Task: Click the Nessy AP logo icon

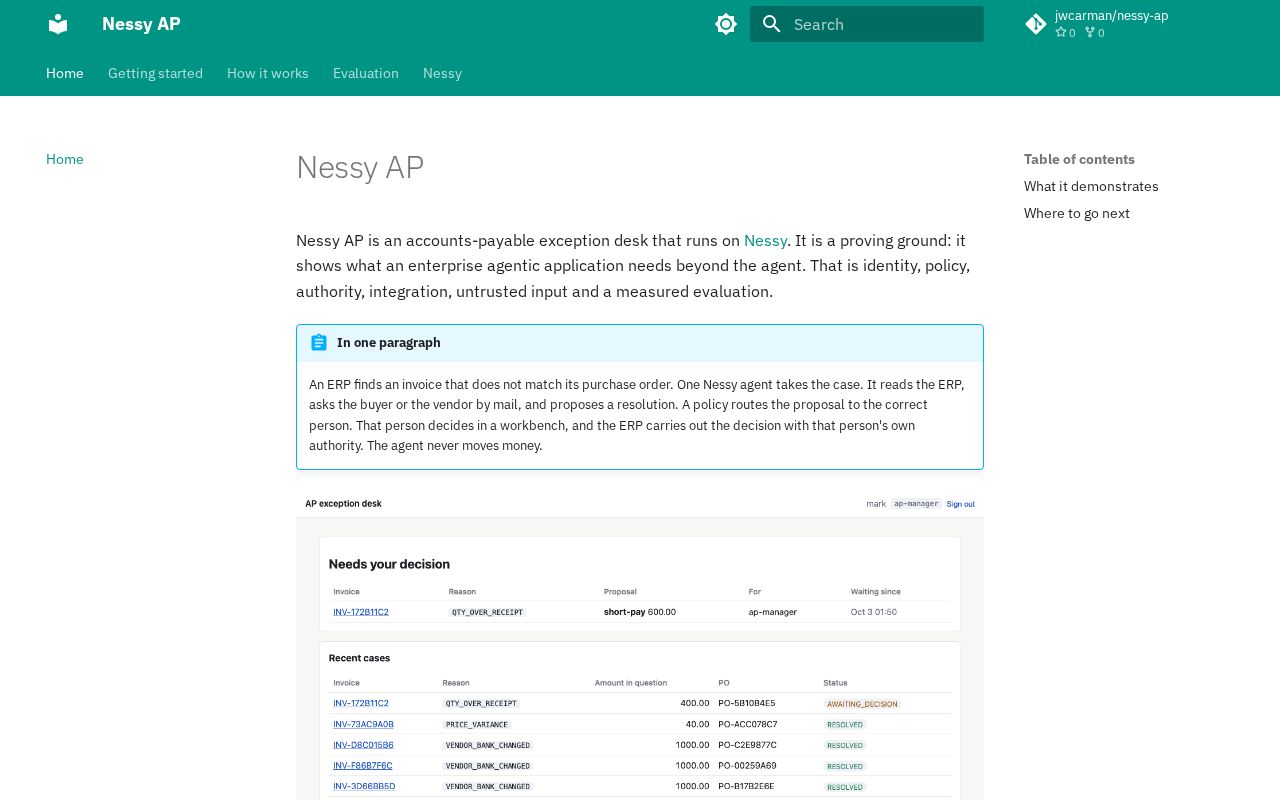Action: [58, 24]
